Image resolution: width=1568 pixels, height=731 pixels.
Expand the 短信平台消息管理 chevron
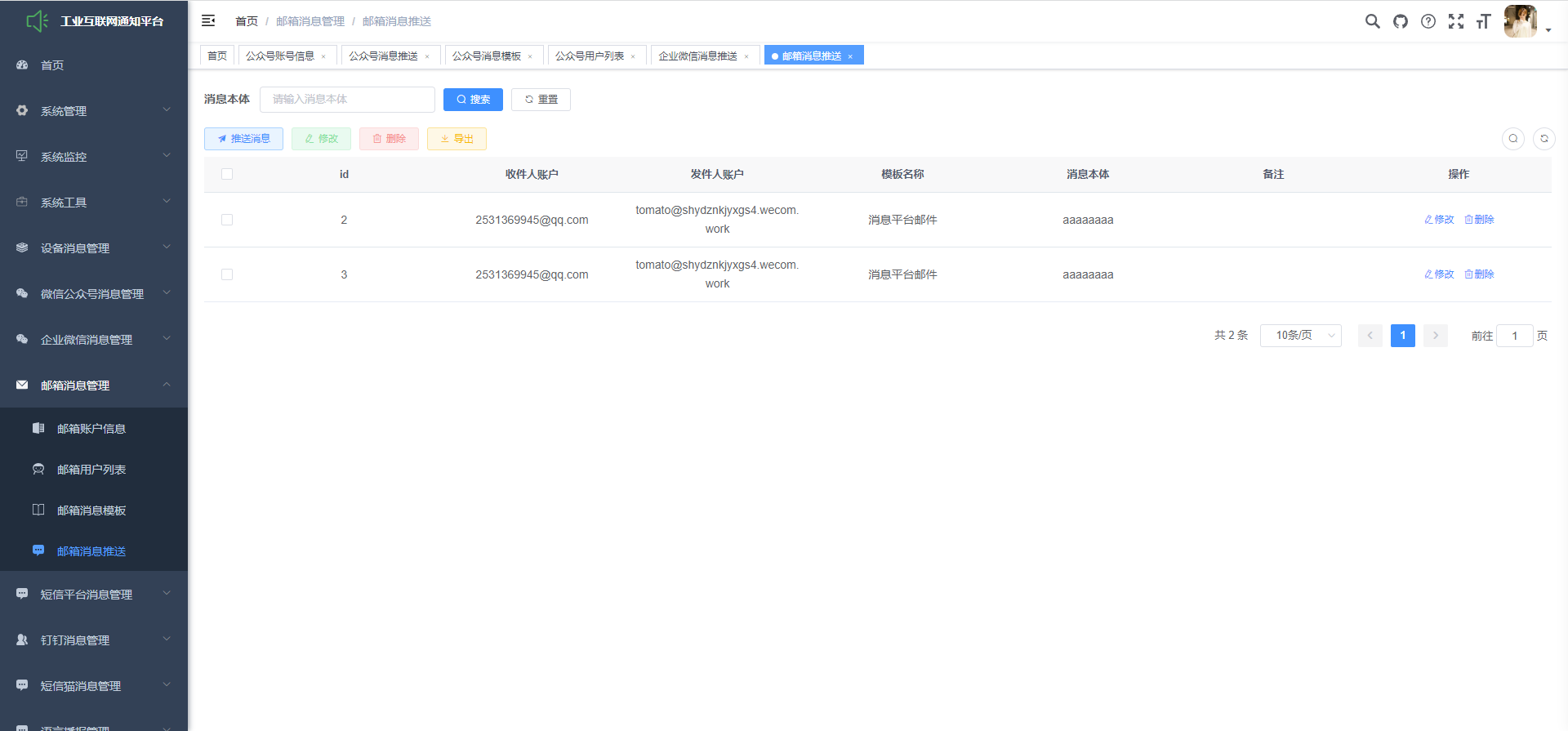coord(167,593)
